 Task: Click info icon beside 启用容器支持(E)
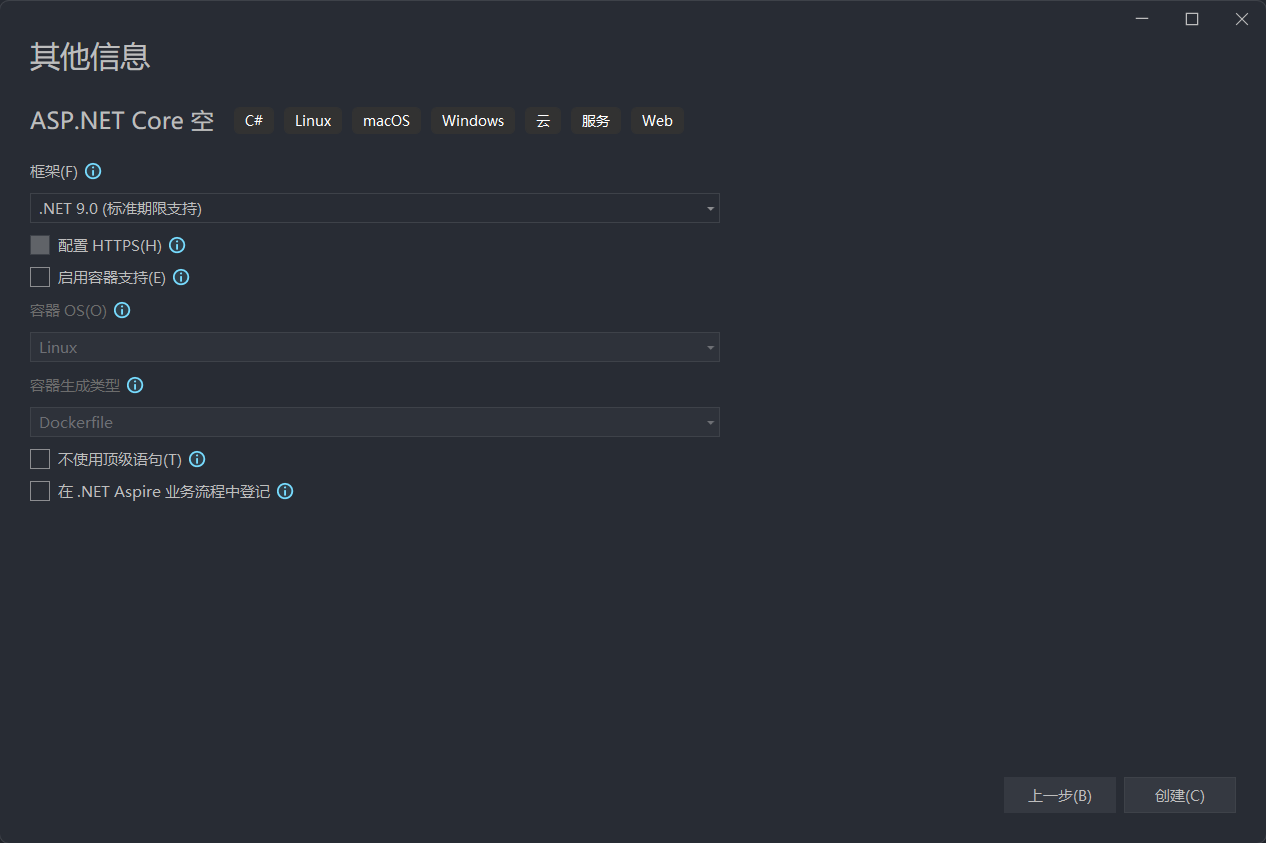tap(181, 277)
